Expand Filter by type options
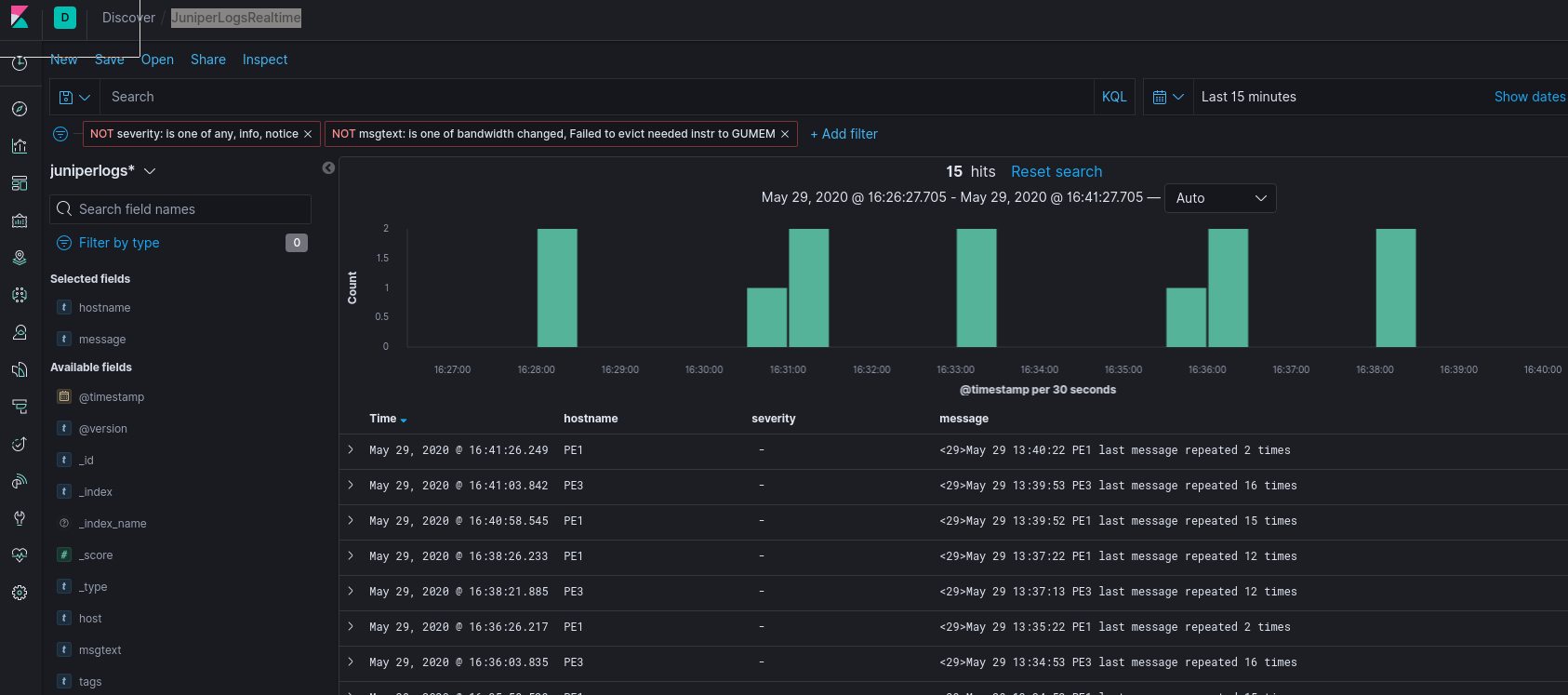1568x695 pixels. [108, 243]
